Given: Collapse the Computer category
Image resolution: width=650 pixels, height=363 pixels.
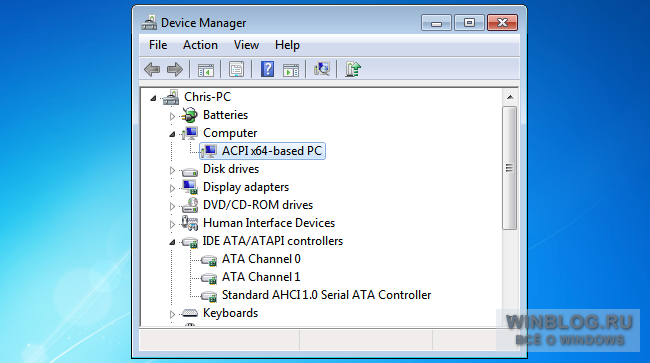Looking at the screenshot, I should point(172,134).
